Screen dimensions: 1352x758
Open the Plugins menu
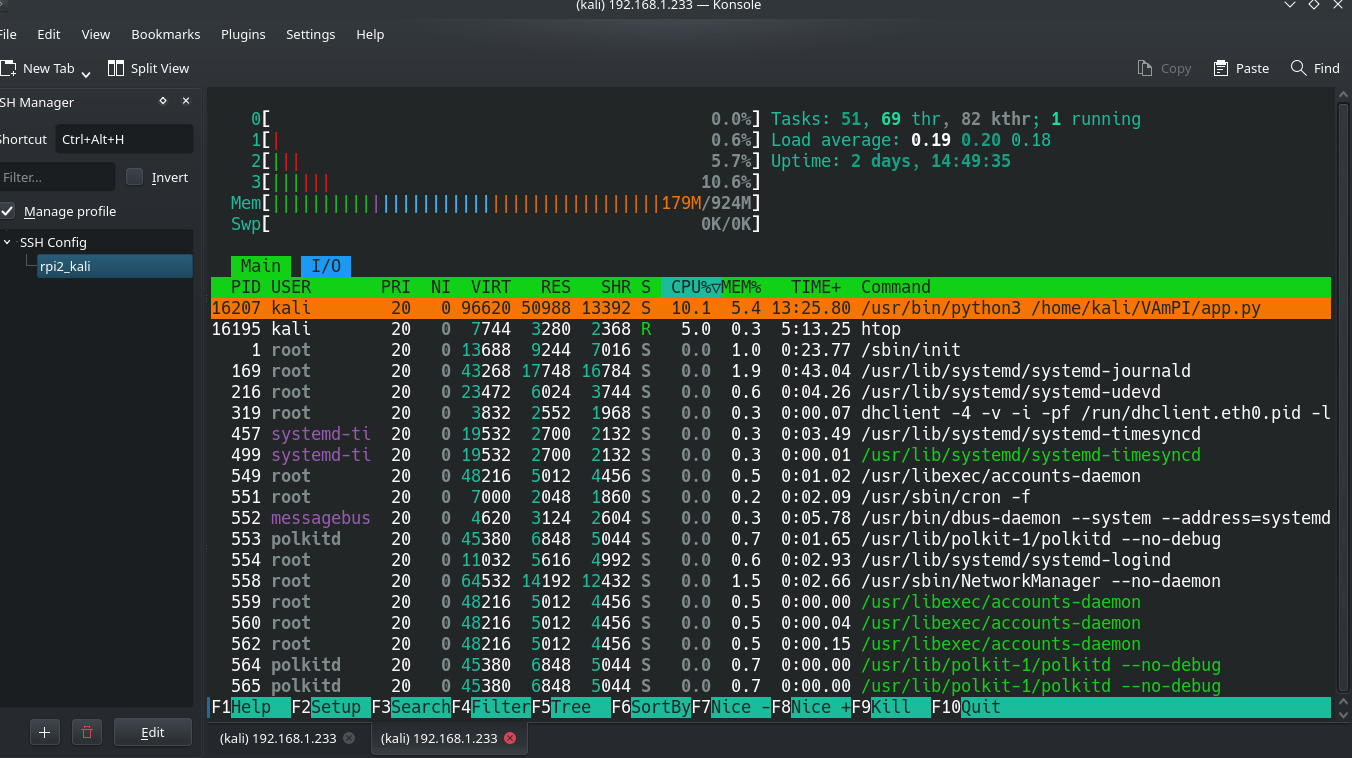(x=243, y=34)
